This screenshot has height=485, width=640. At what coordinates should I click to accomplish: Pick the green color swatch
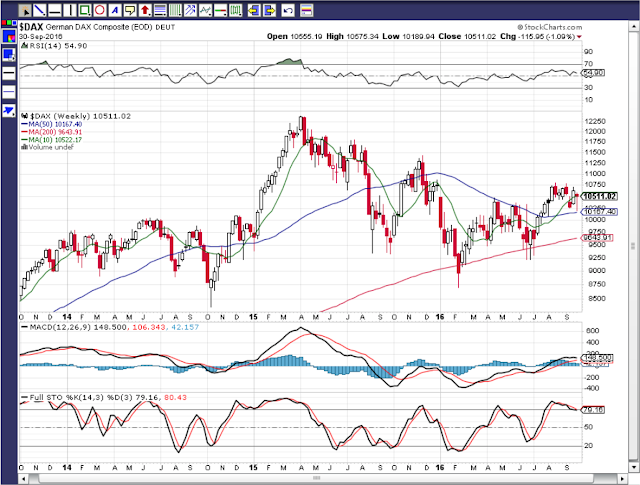[10, 22]
